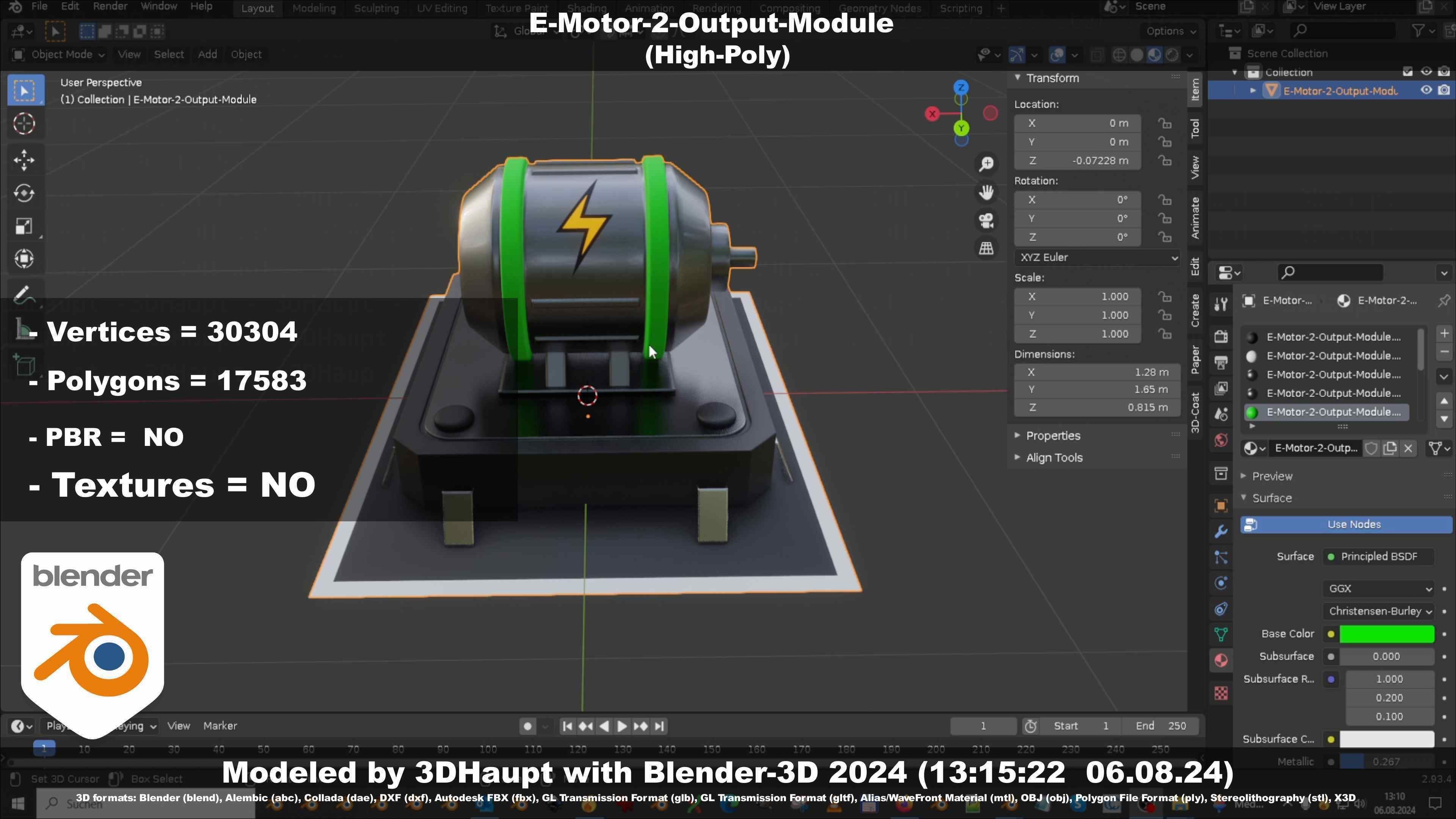
Task: Expand E-Motor-2-Output-Module in outliner
Action: (1253, 91)
